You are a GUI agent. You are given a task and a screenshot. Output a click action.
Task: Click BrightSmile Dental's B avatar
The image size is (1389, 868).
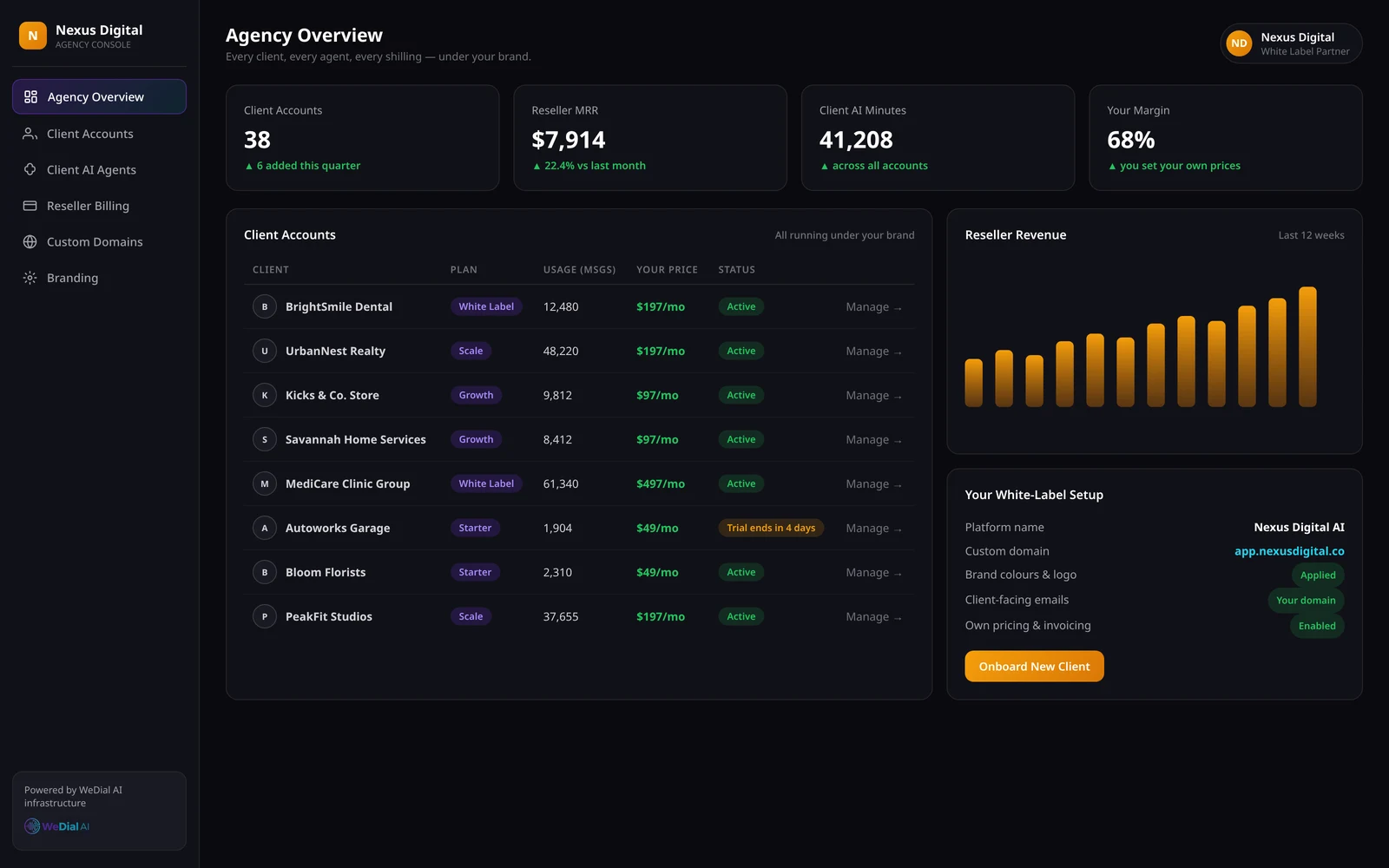[265, 306]
